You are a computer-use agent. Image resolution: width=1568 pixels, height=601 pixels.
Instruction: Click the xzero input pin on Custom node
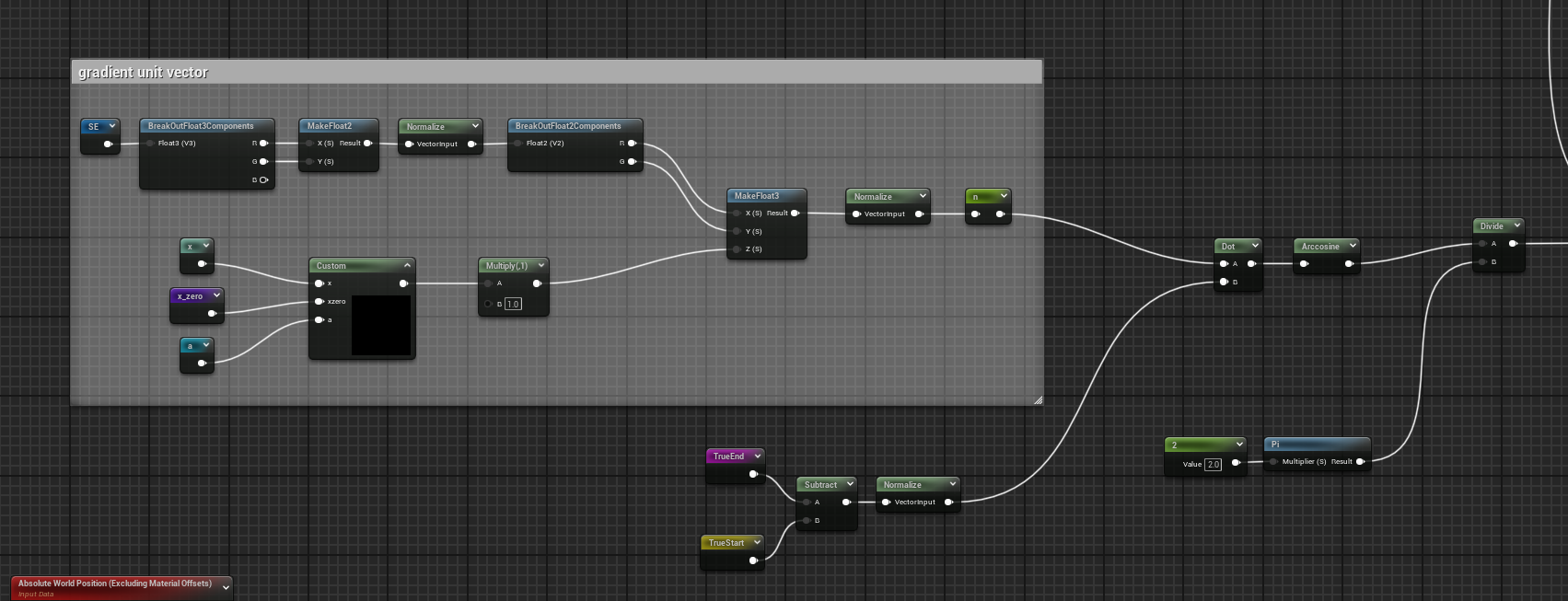point(319,302)
